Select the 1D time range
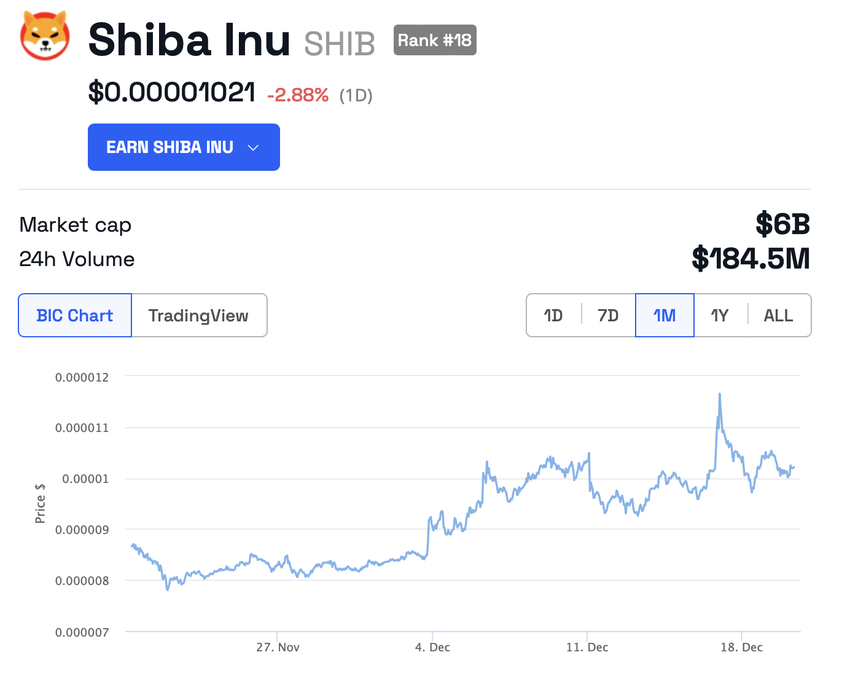The height and width of the screenshot is (687, 850). click(553, 315)
